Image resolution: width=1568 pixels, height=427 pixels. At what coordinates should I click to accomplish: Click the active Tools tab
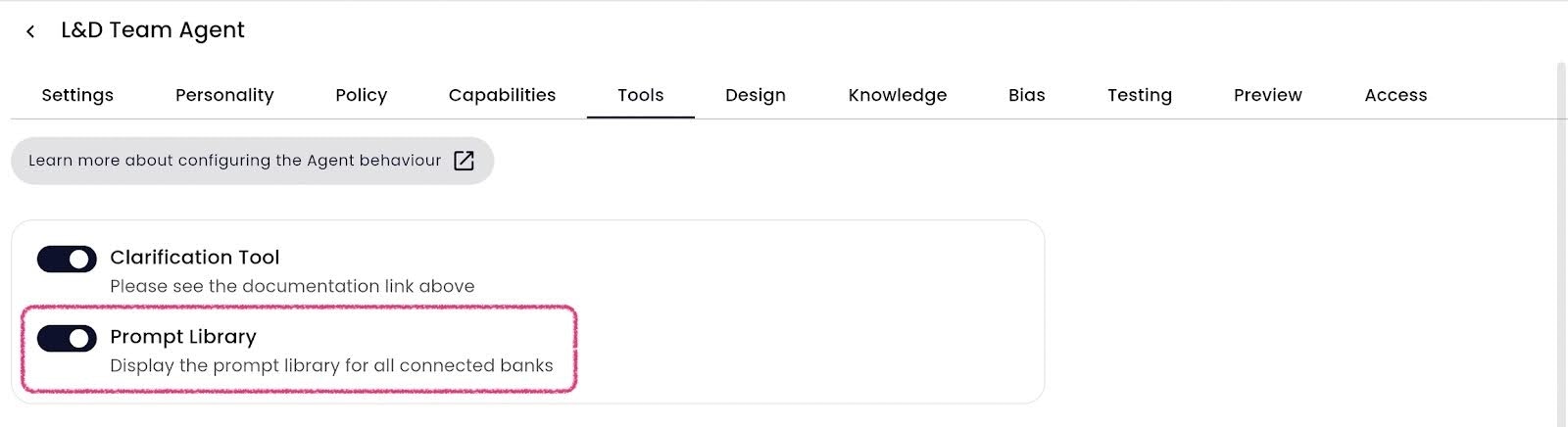[x=641, y=95]
